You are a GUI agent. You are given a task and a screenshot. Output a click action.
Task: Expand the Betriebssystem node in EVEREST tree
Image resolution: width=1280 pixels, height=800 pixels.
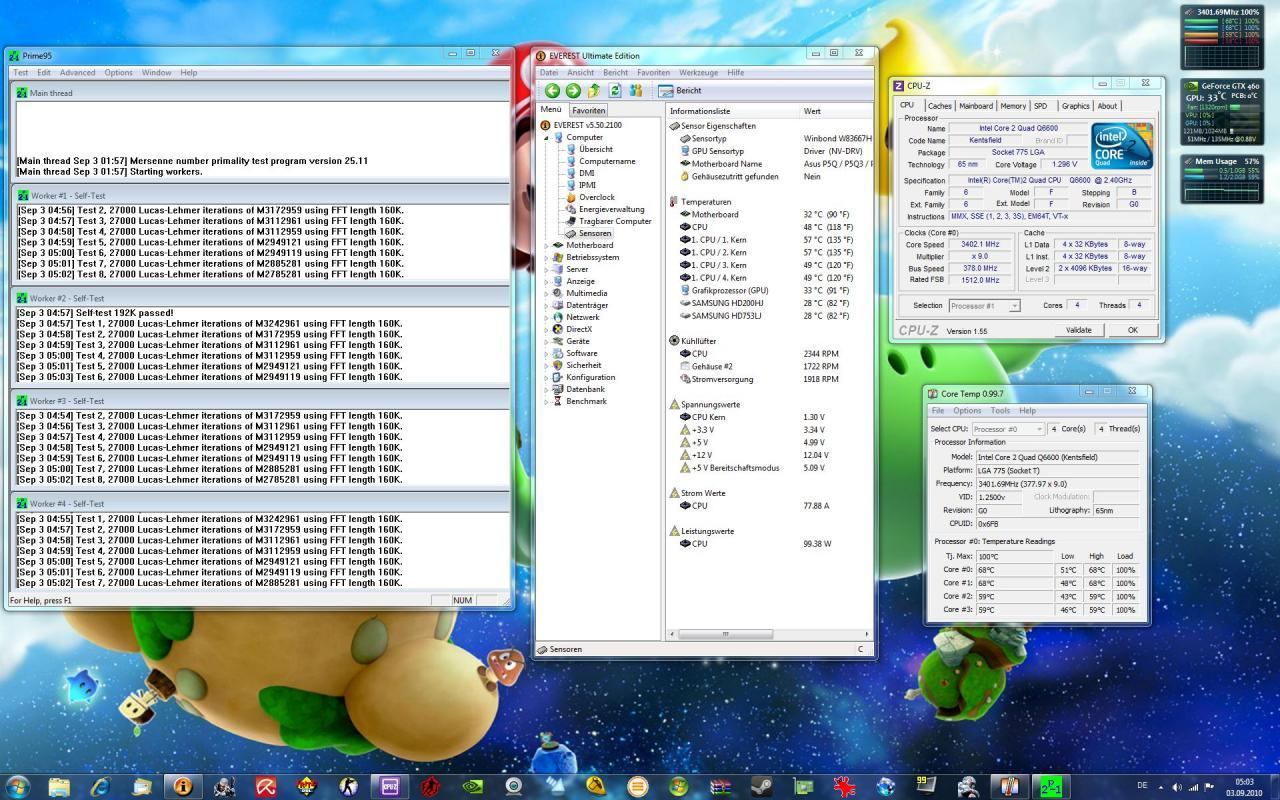click(x=547, y=257)
